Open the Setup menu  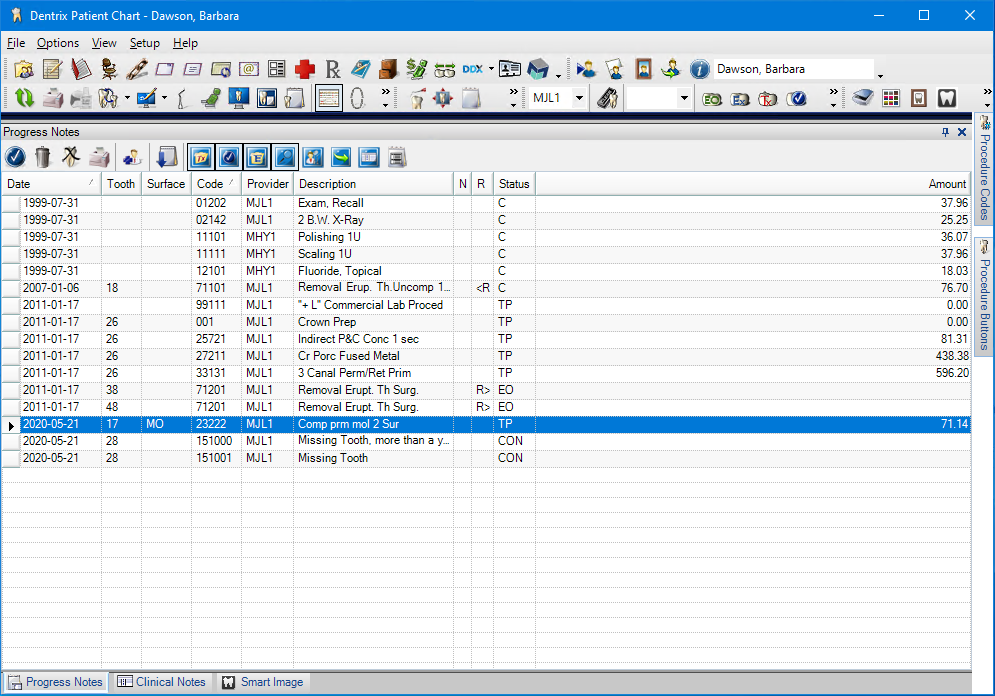pyautogui.click(x=144, y=43)
